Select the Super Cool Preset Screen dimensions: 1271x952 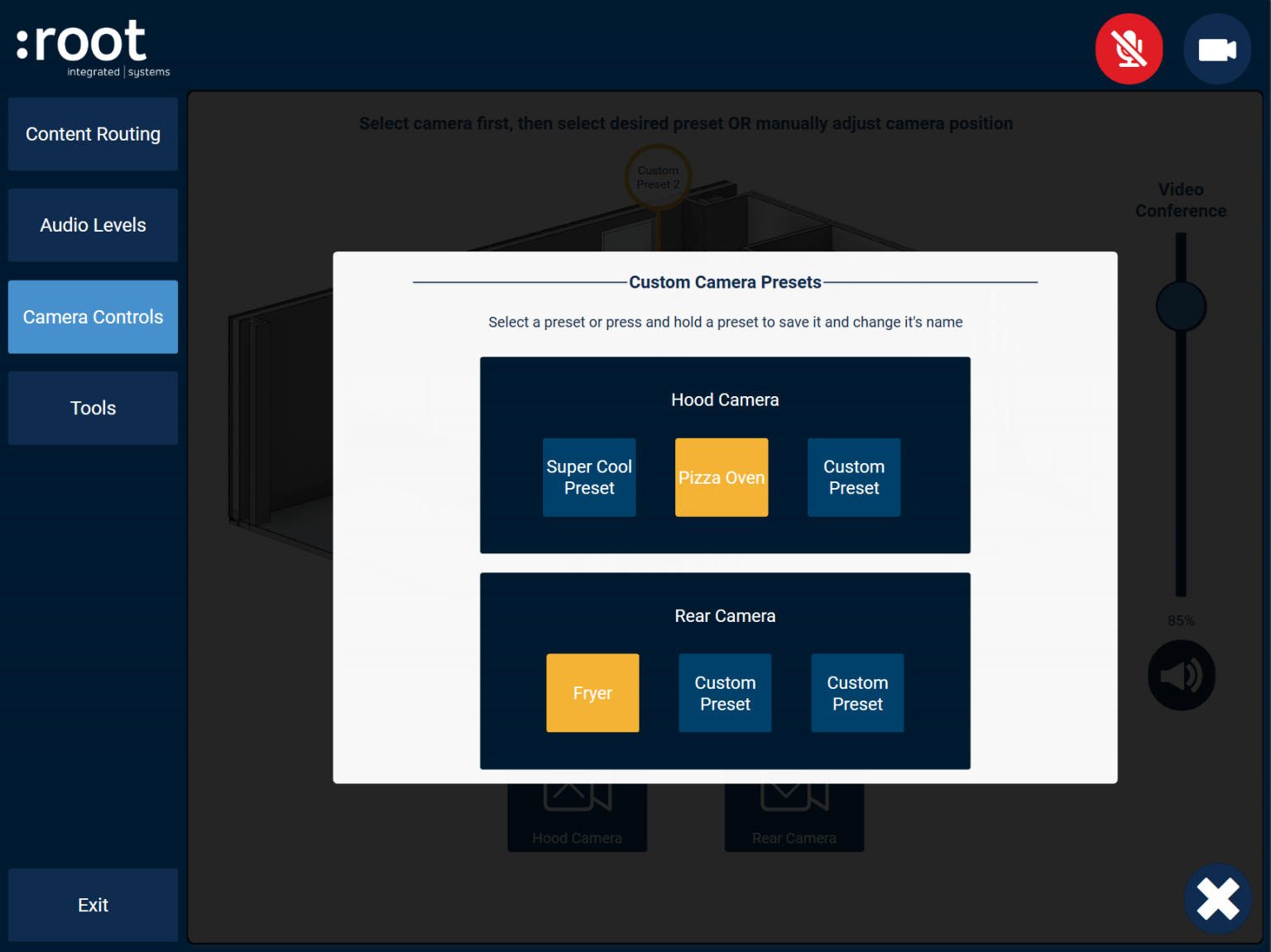pyautogui.click(x=588, y=477)
